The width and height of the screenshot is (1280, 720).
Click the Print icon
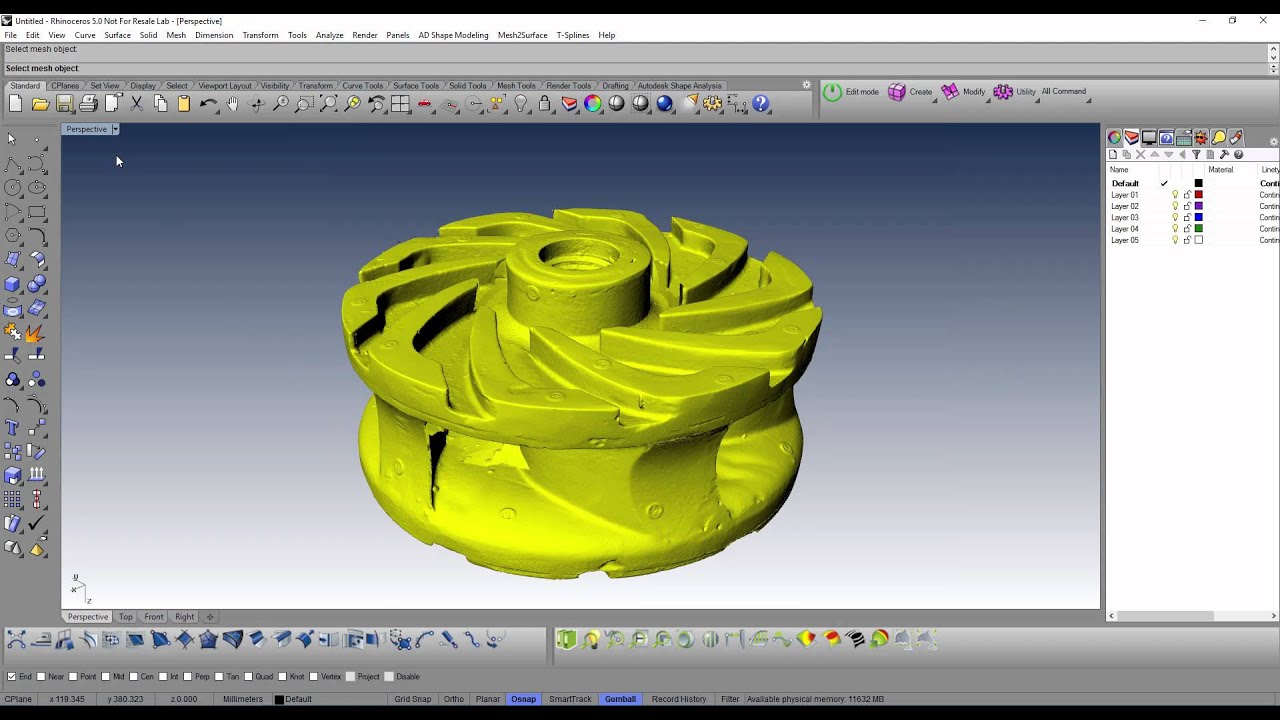(88, 104)
